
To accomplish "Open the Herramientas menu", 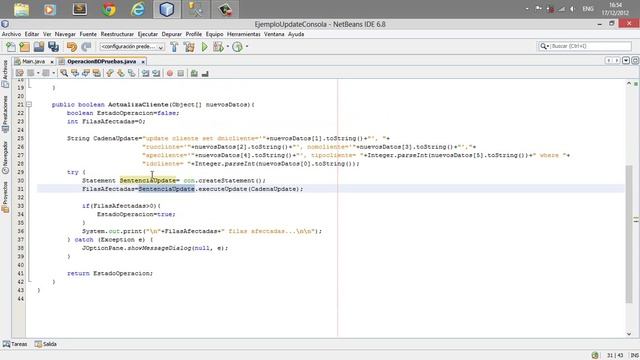I will (x=244, y=34).
